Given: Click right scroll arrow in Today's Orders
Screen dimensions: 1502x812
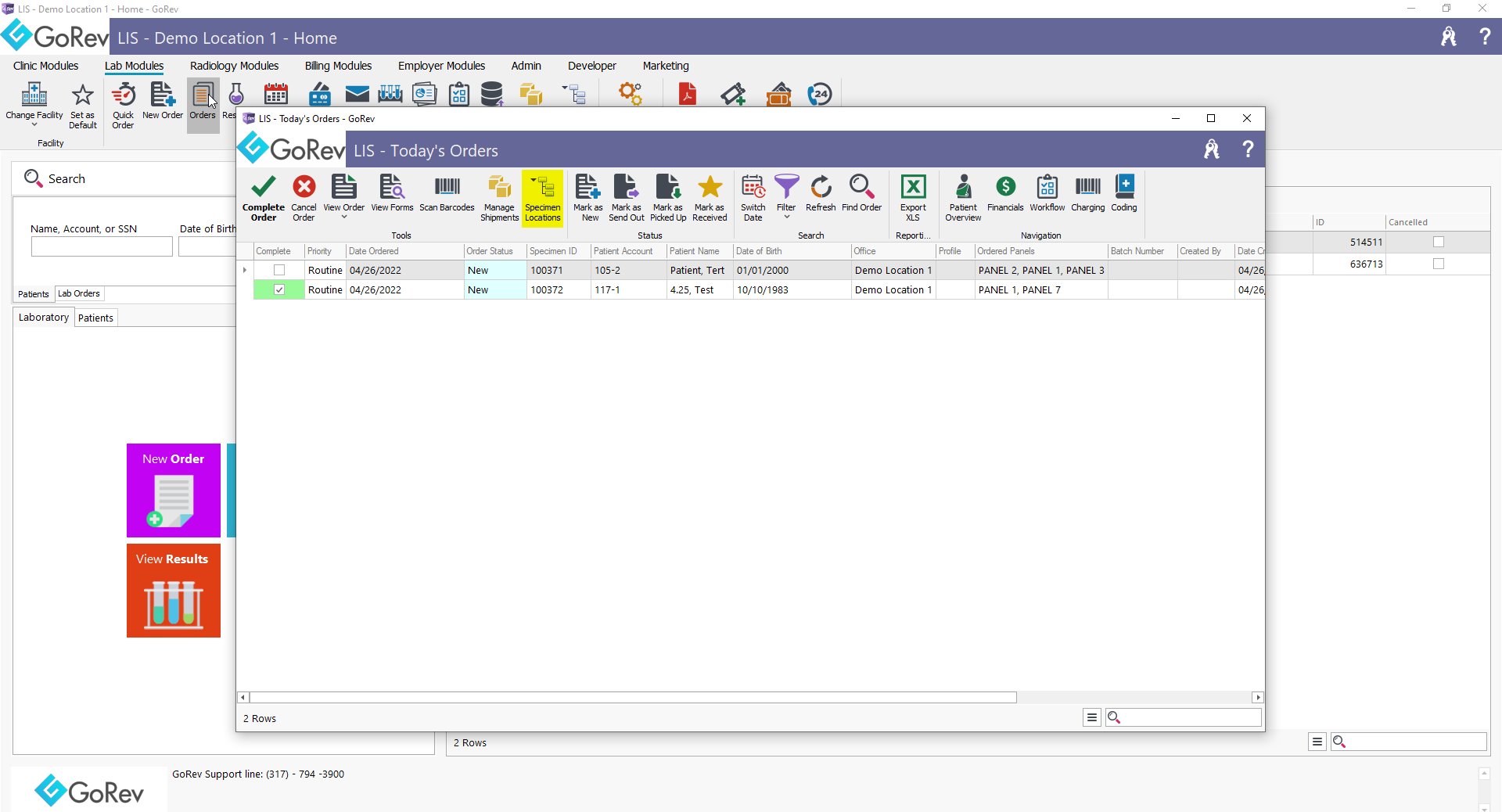Looking at the screenshot, I should 1258,697.
